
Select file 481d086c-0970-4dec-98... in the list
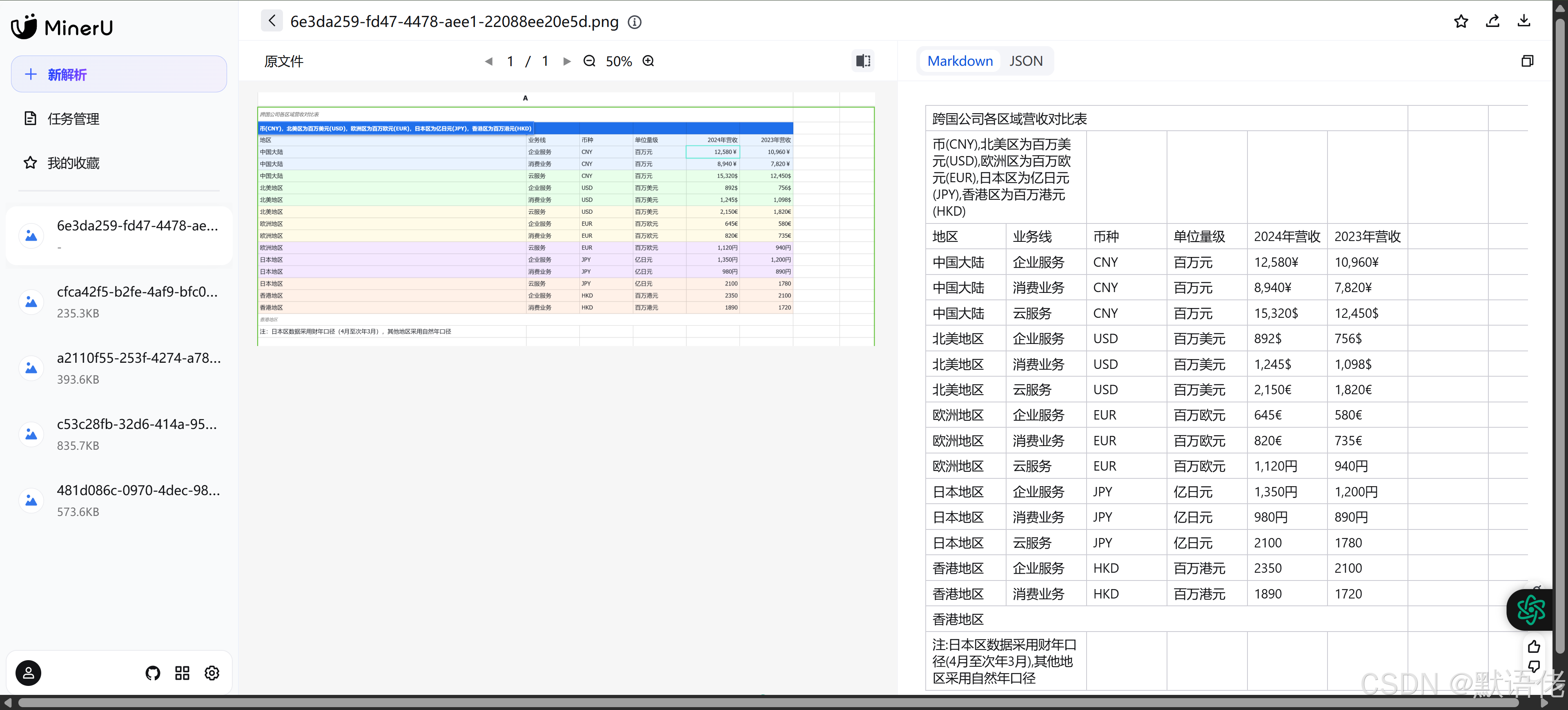119,500
